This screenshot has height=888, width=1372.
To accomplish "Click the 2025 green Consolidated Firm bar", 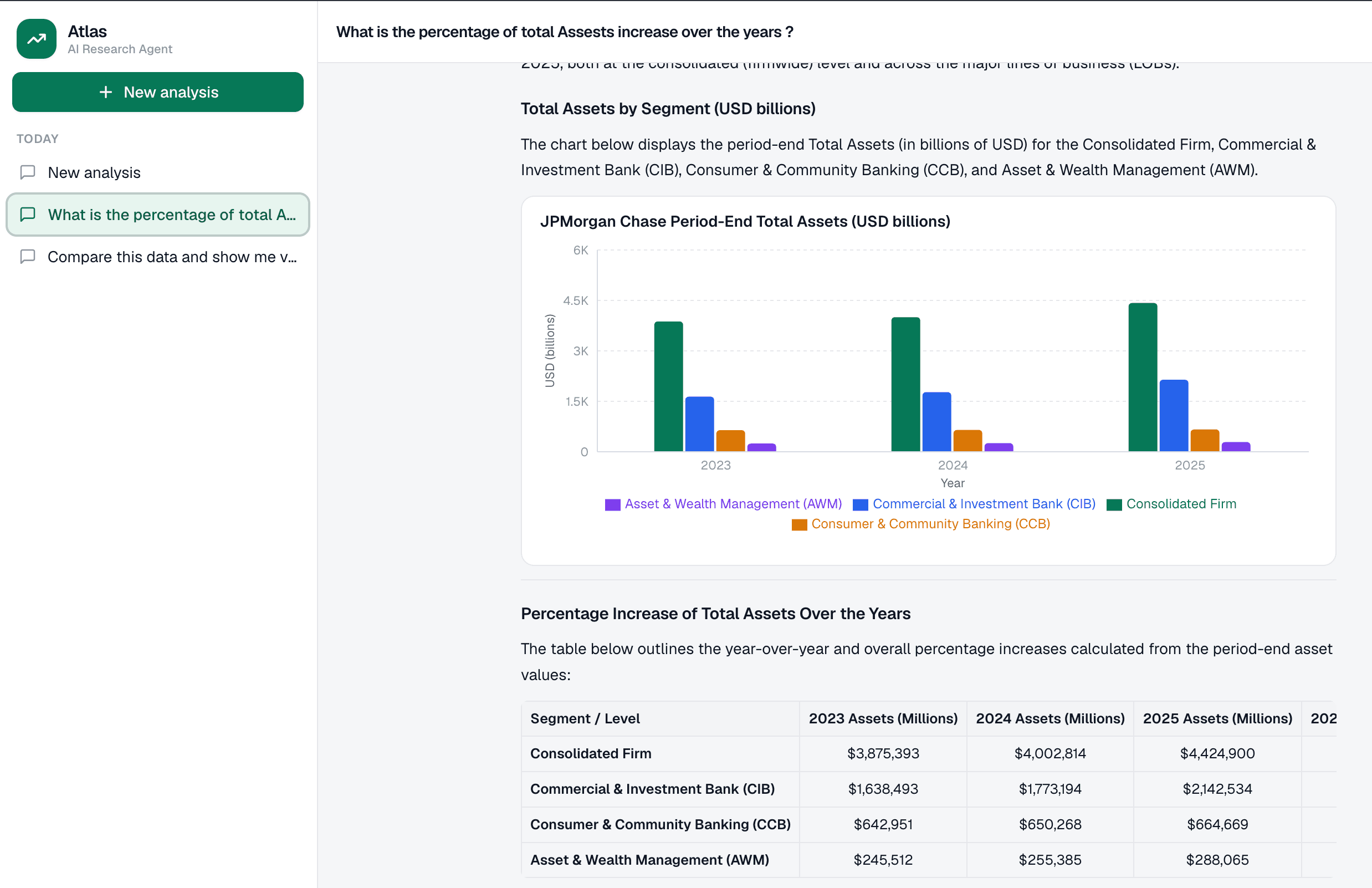I will (1143, 377).
